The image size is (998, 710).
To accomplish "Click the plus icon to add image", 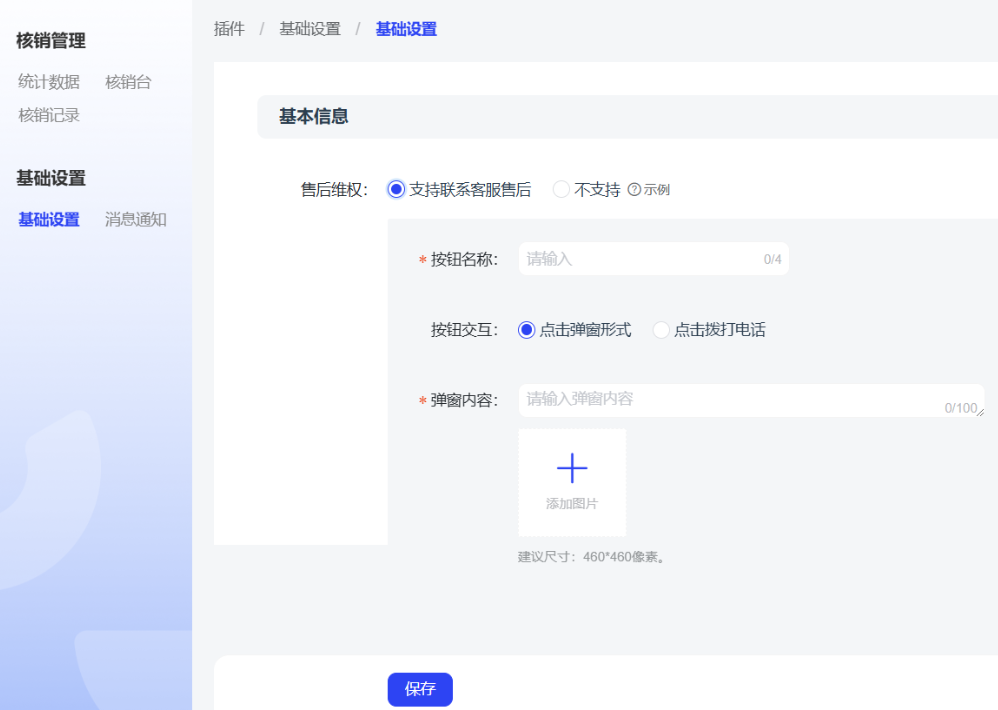I will point(572,469).
